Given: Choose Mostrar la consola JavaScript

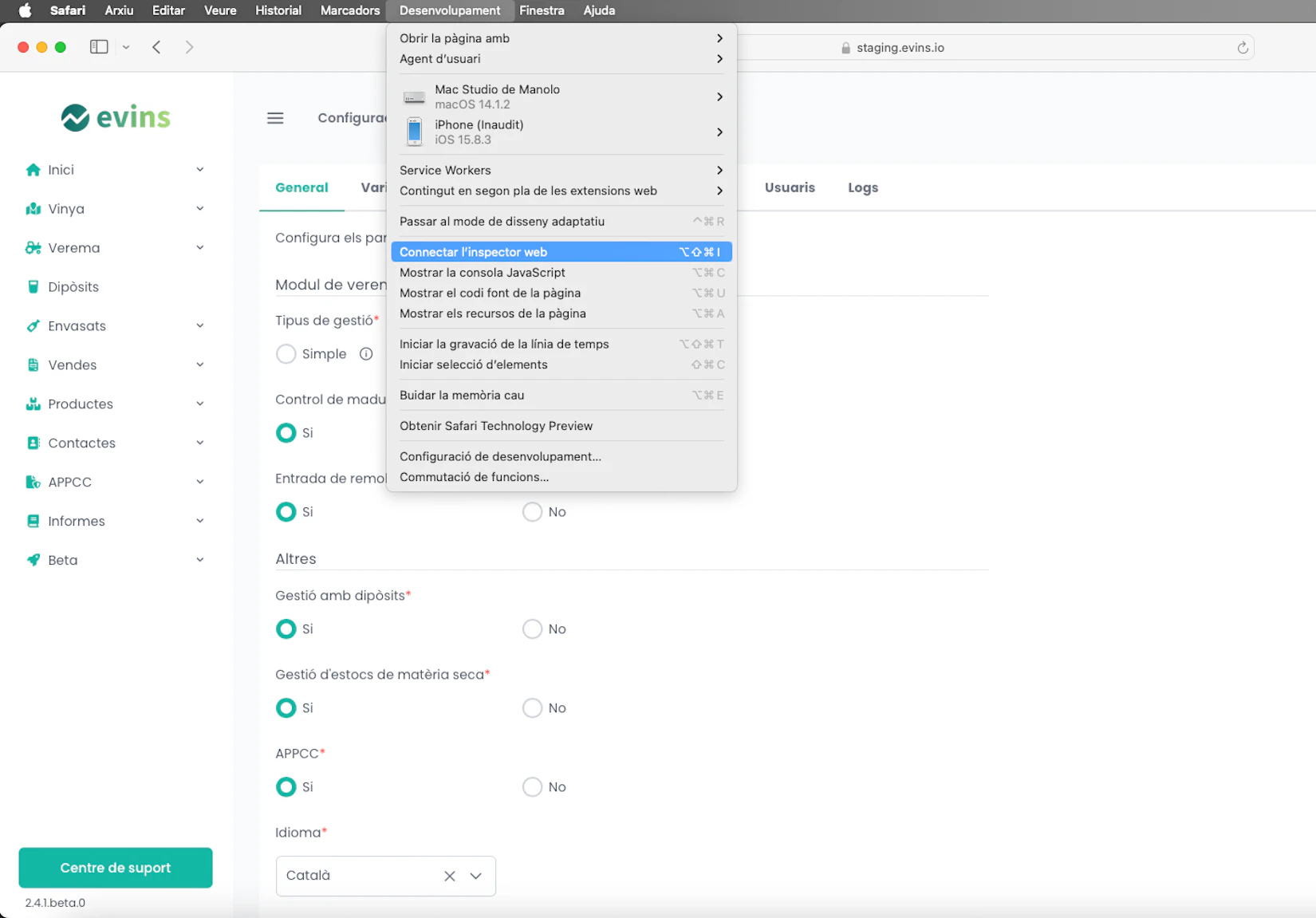Looking at the screenshot, I should click(x=482, y=273).
